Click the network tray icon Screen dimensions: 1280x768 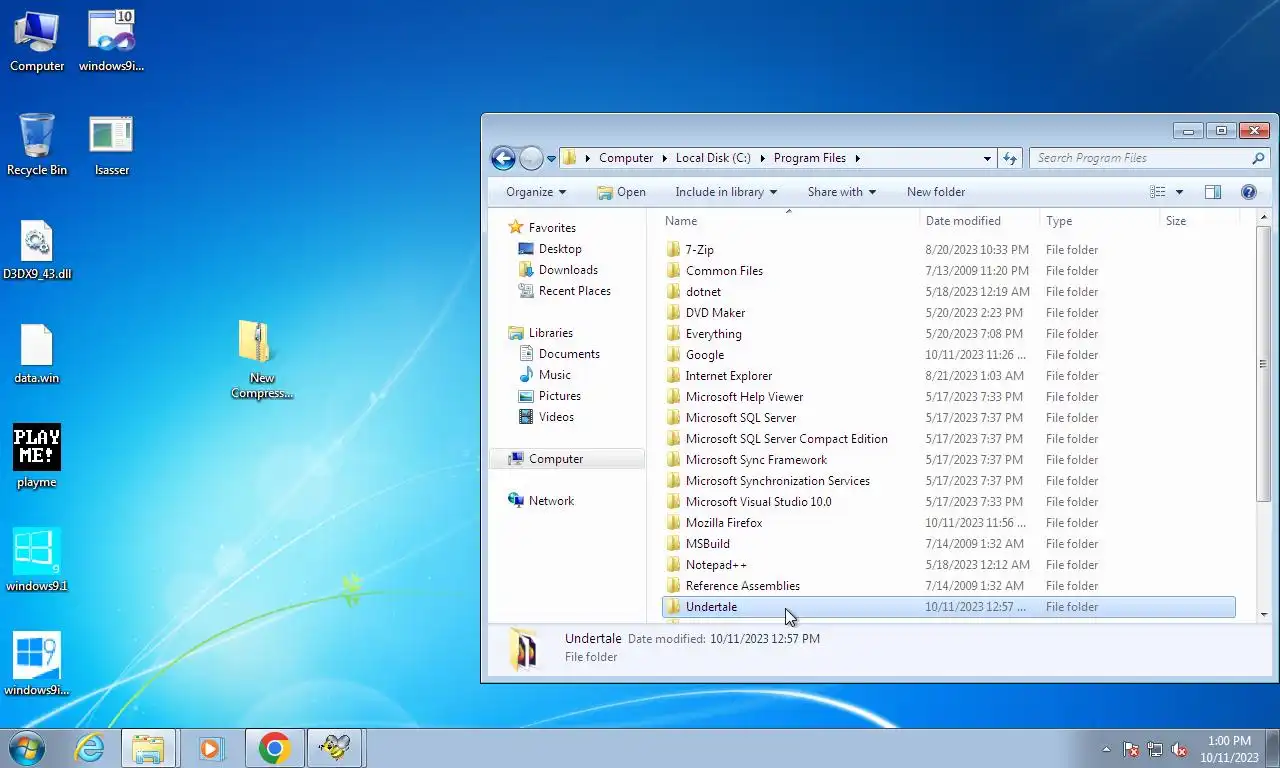pyautogui.click(x=1155, y=749)
